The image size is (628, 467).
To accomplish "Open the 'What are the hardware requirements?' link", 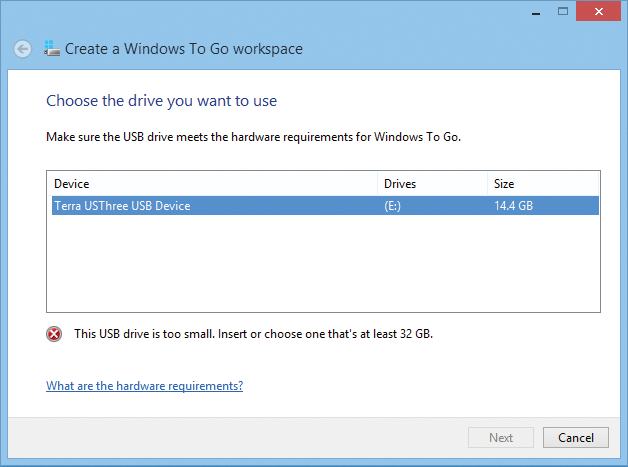I will [x=145, y=386].
